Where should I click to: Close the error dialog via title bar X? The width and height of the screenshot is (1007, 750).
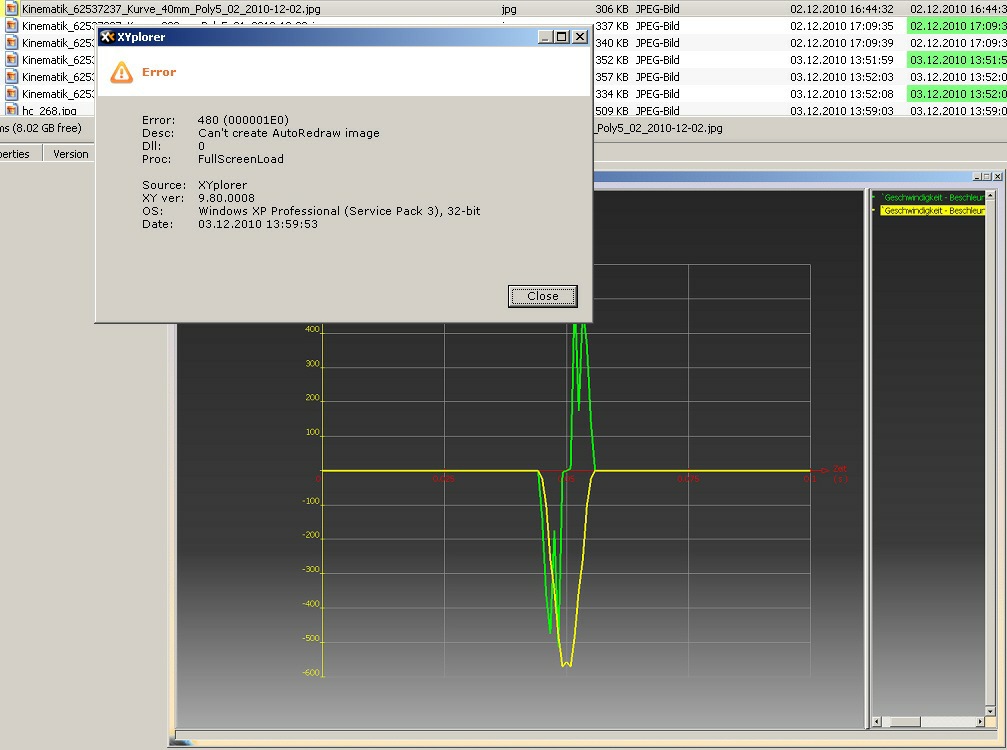coord(579,37)
